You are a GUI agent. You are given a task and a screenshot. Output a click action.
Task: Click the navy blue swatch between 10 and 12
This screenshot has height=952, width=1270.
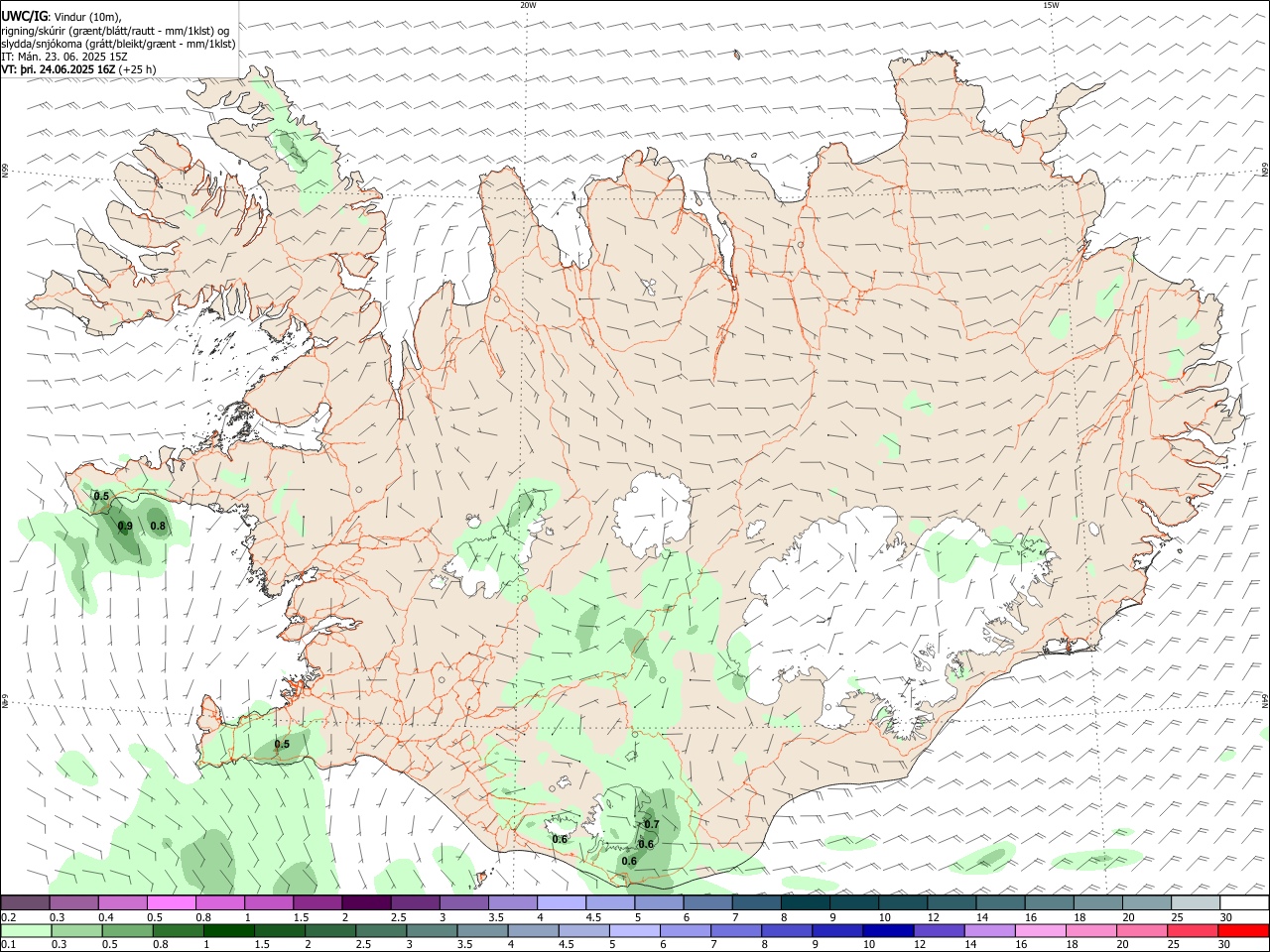click(x=888, y=930)
